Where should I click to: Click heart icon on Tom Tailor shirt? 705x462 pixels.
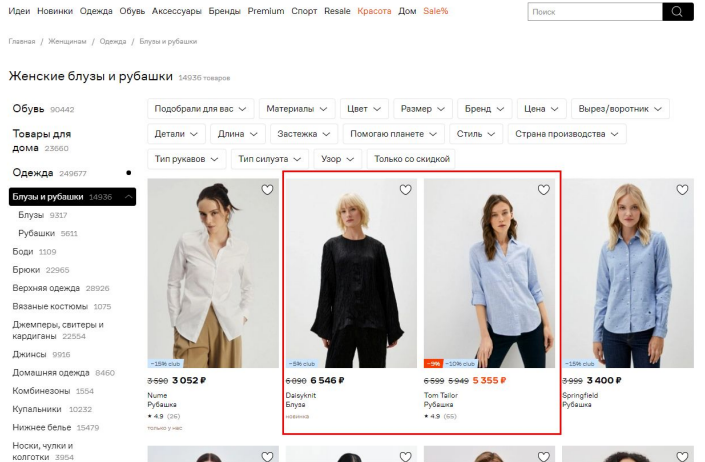pyautogui.click(x=544, y=190)
